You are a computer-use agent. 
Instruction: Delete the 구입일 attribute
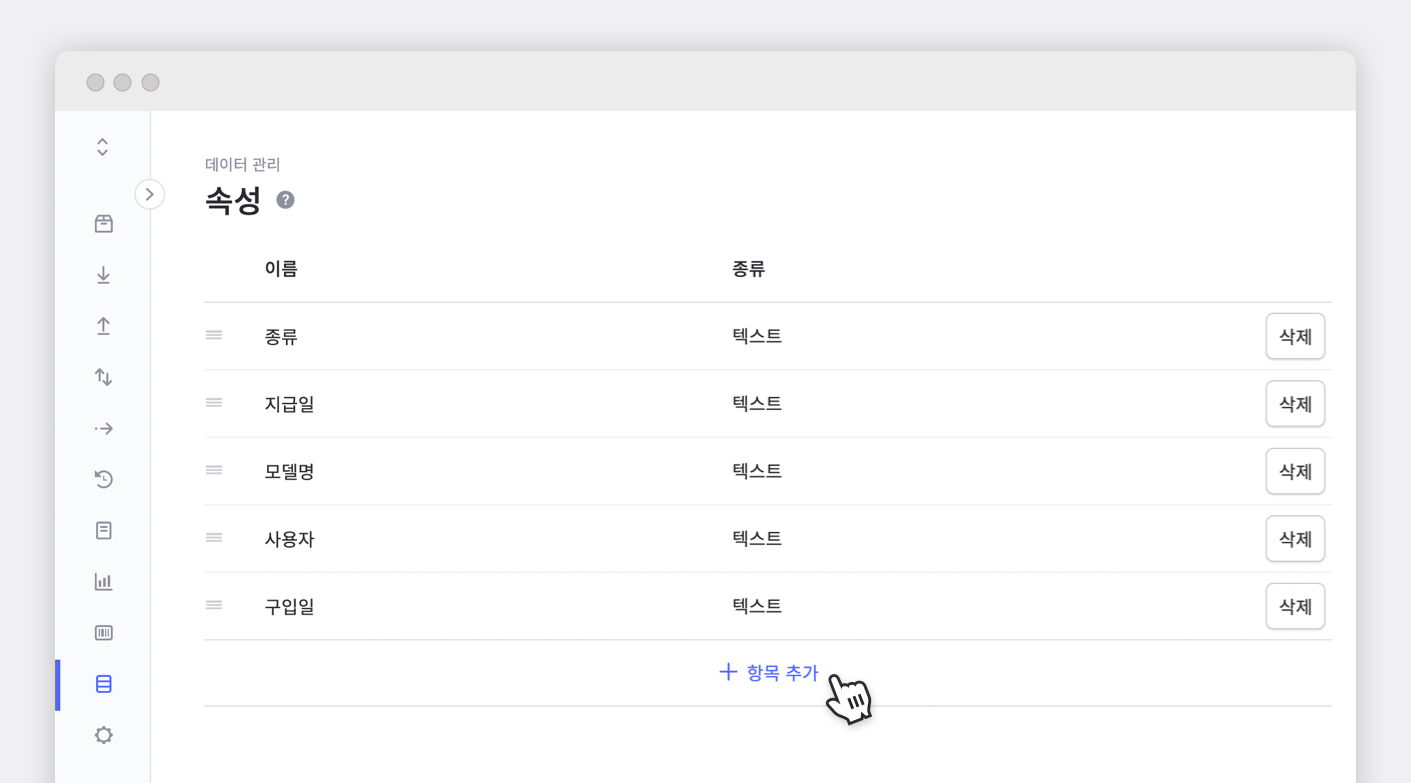tap(1295, 605)
